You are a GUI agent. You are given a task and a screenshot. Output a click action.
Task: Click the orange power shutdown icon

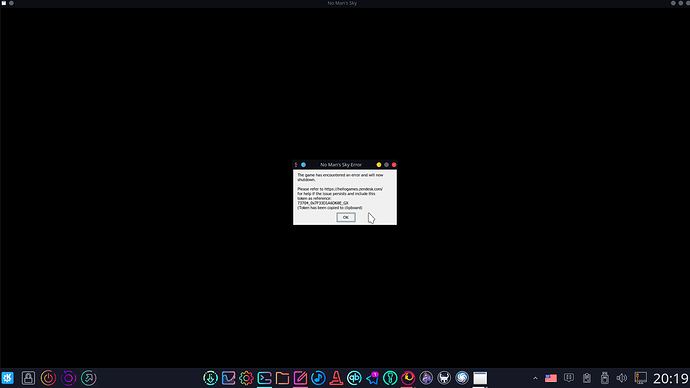click(x=48, y=378)
